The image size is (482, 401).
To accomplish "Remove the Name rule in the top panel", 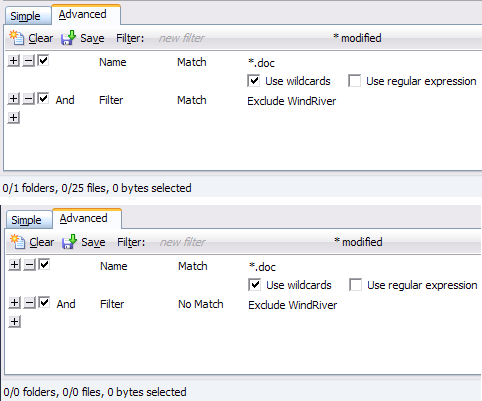I will (29, 61).
